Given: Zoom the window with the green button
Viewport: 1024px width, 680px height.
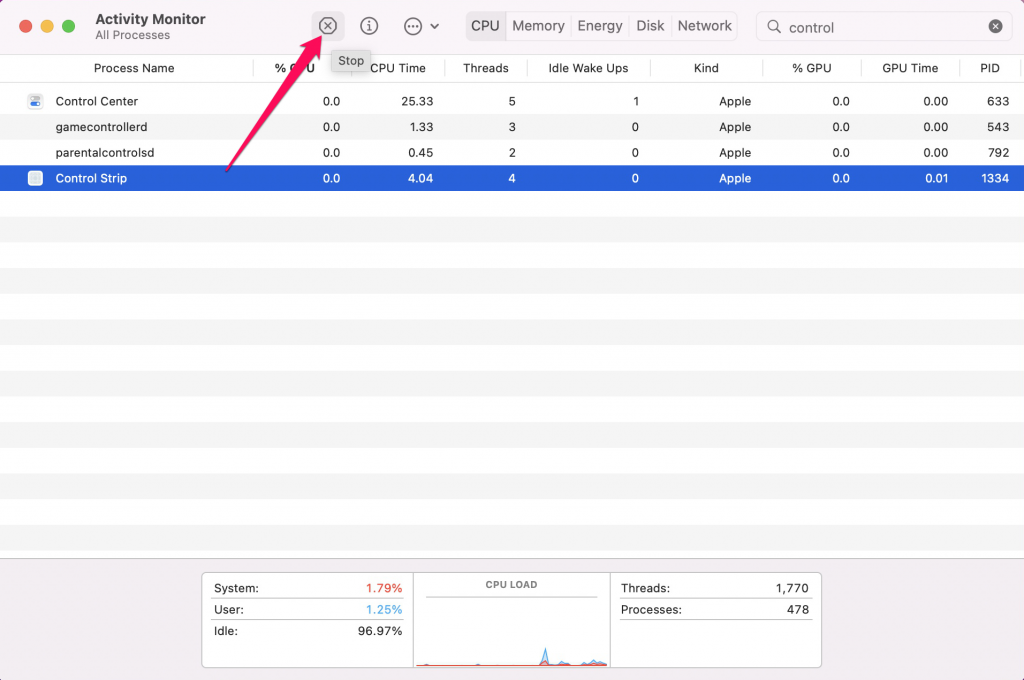Looking at the screenshot, I should 69,26.
